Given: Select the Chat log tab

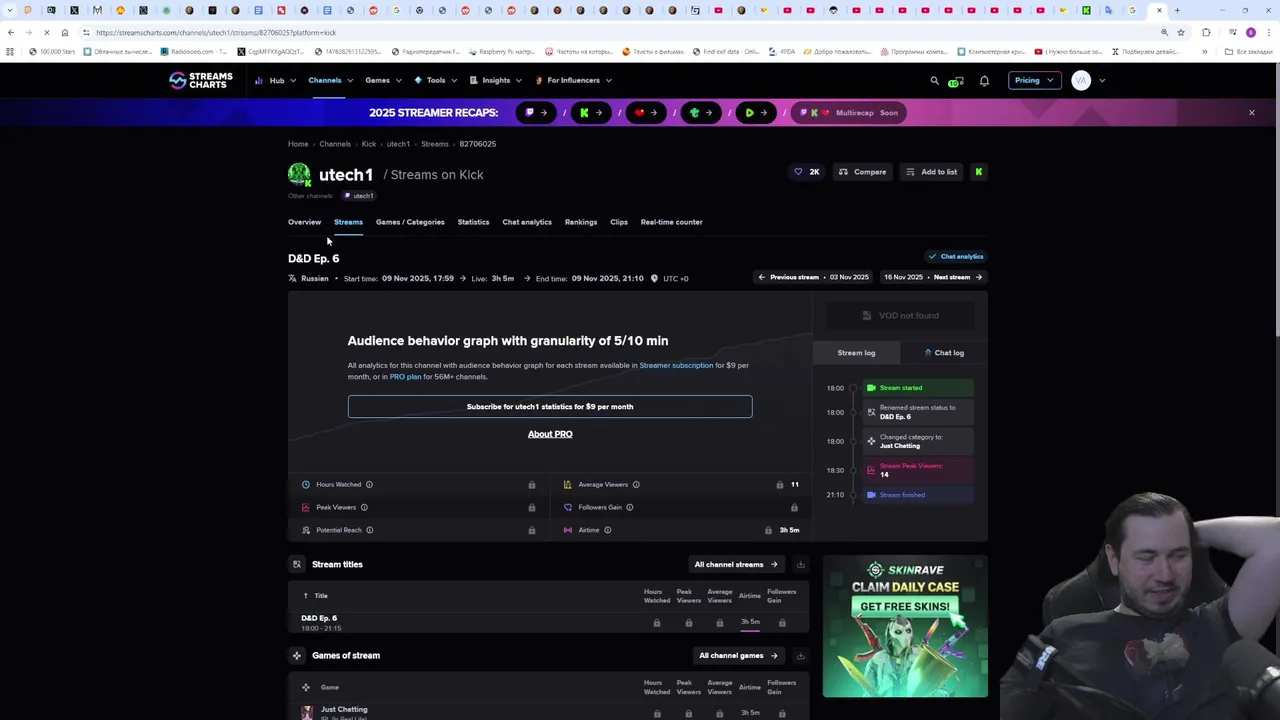Looking at the screenshot, I should pyautogui.click(x=944, y=352).
